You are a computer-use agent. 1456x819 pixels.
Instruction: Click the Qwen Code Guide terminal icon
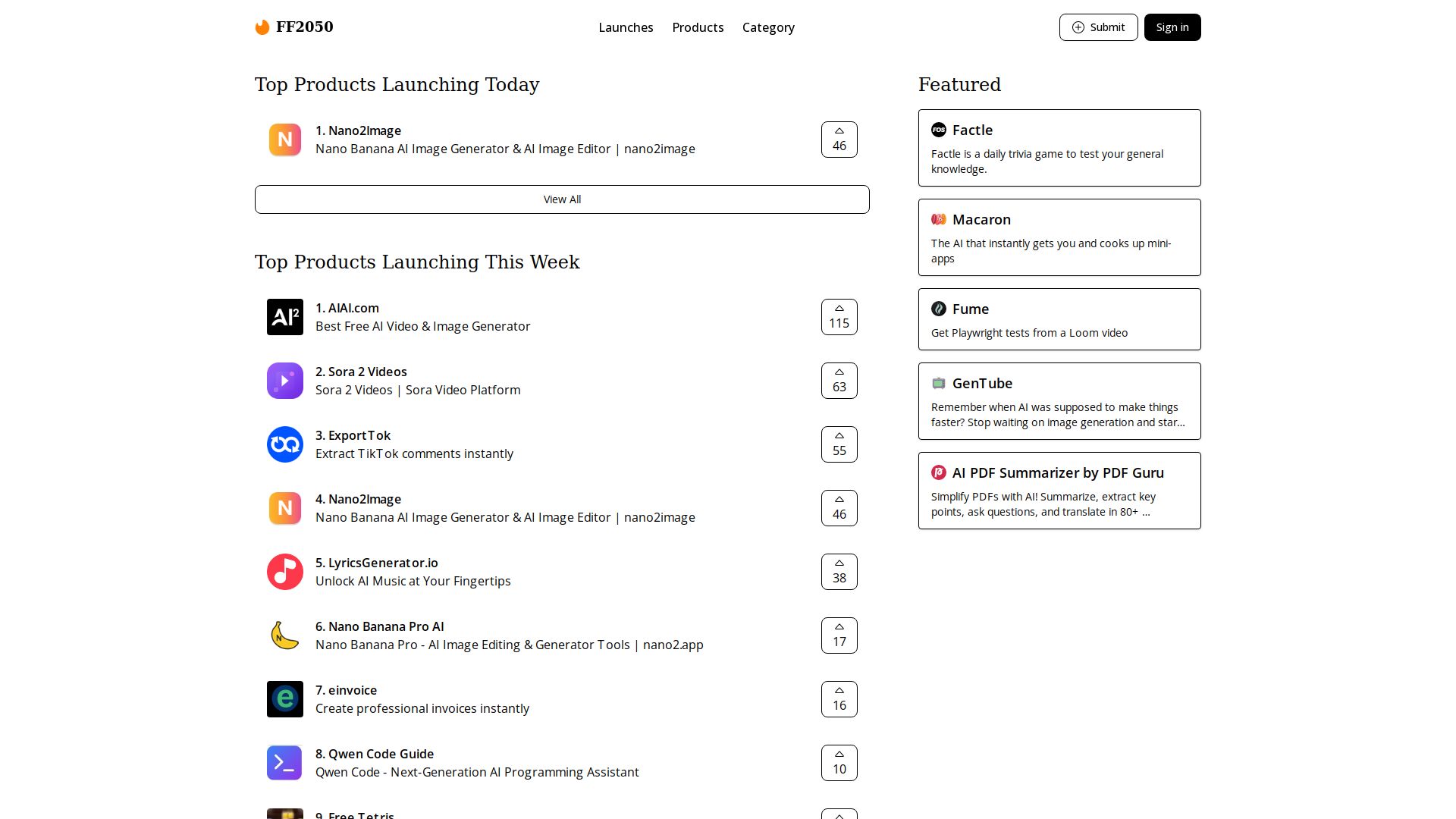point(285,763)
